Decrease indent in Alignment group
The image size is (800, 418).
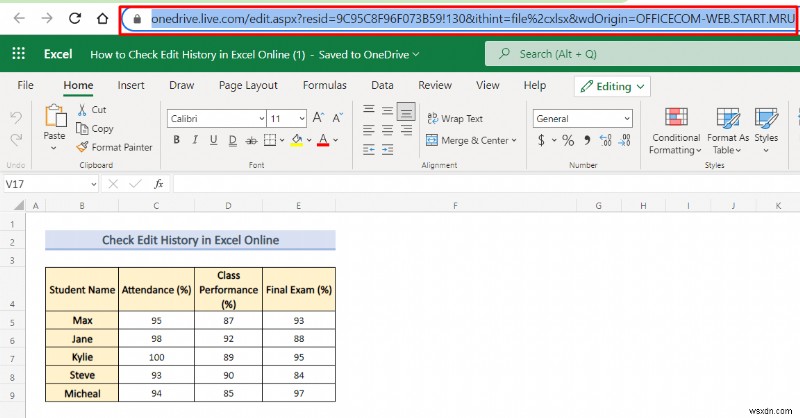(369, 150)
